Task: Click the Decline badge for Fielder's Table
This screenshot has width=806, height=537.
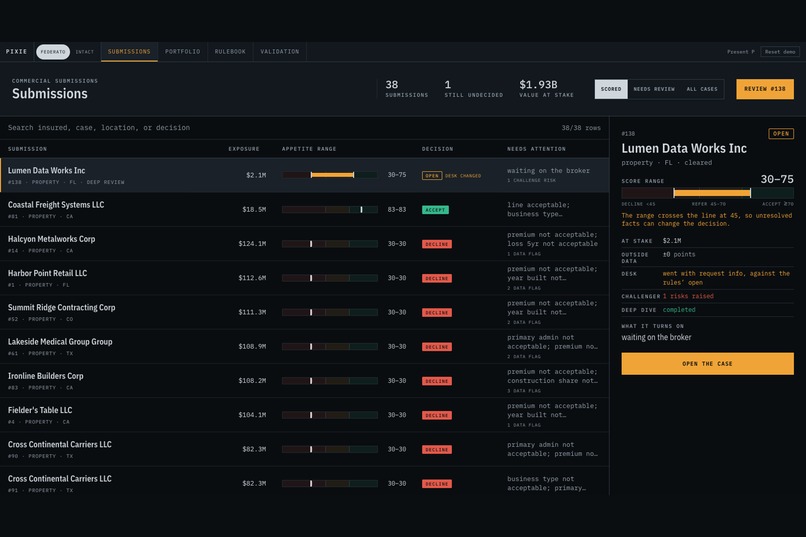Action: point(437,415)
